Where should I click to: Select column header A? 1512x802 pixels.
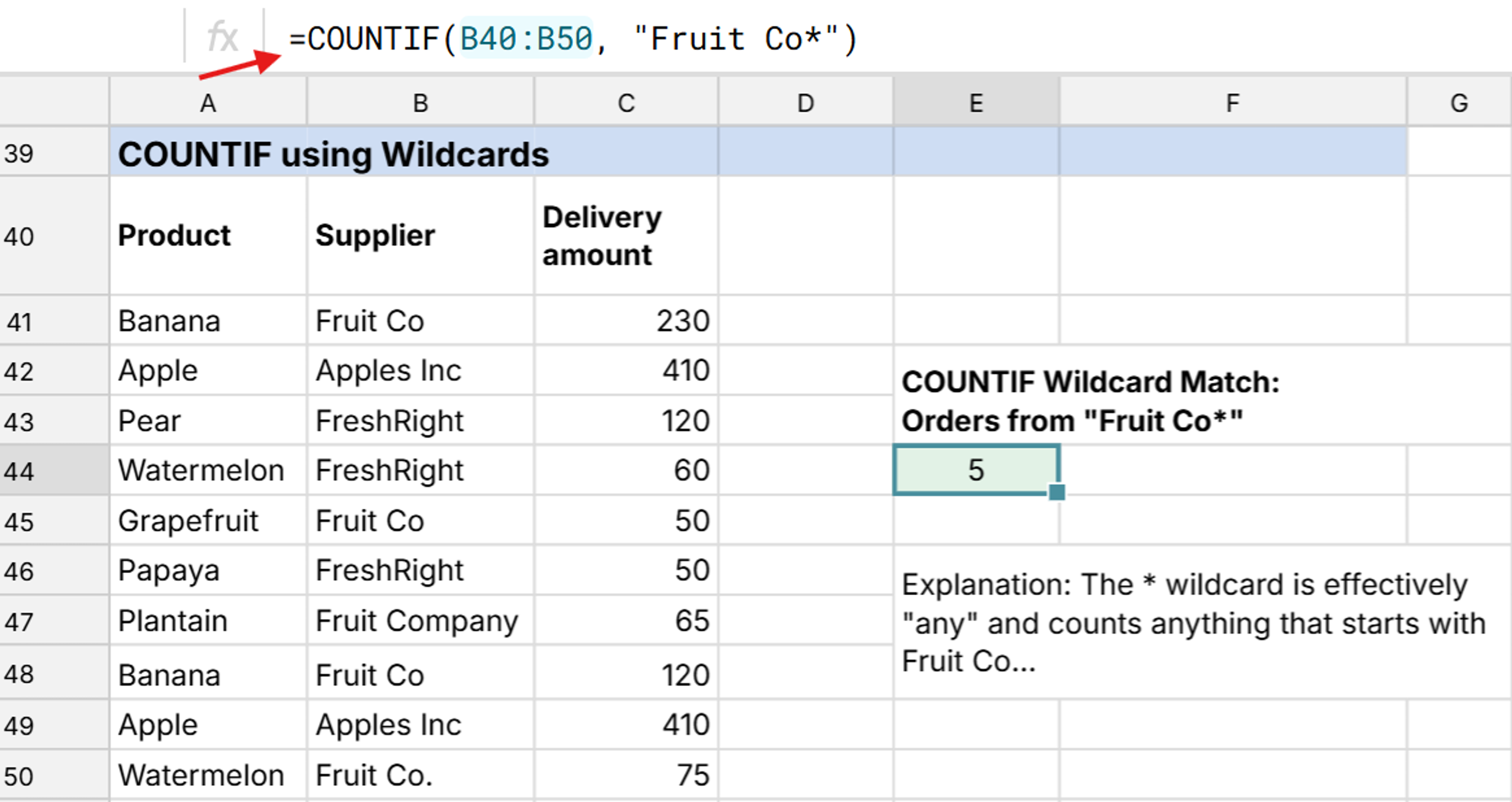click(x=208, y=102)
